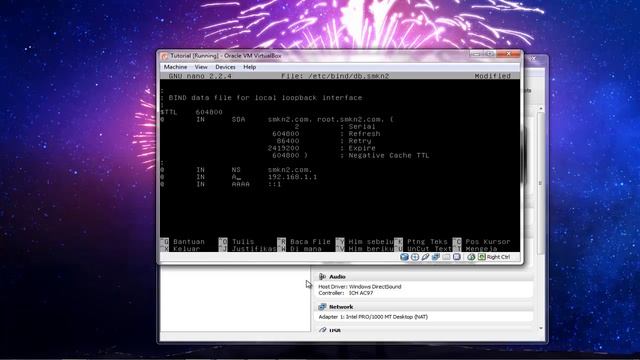Click the optical disc status icon
The width and height of the screenshot is (640, 360).
pyautogui.click(x=415, y=257)
